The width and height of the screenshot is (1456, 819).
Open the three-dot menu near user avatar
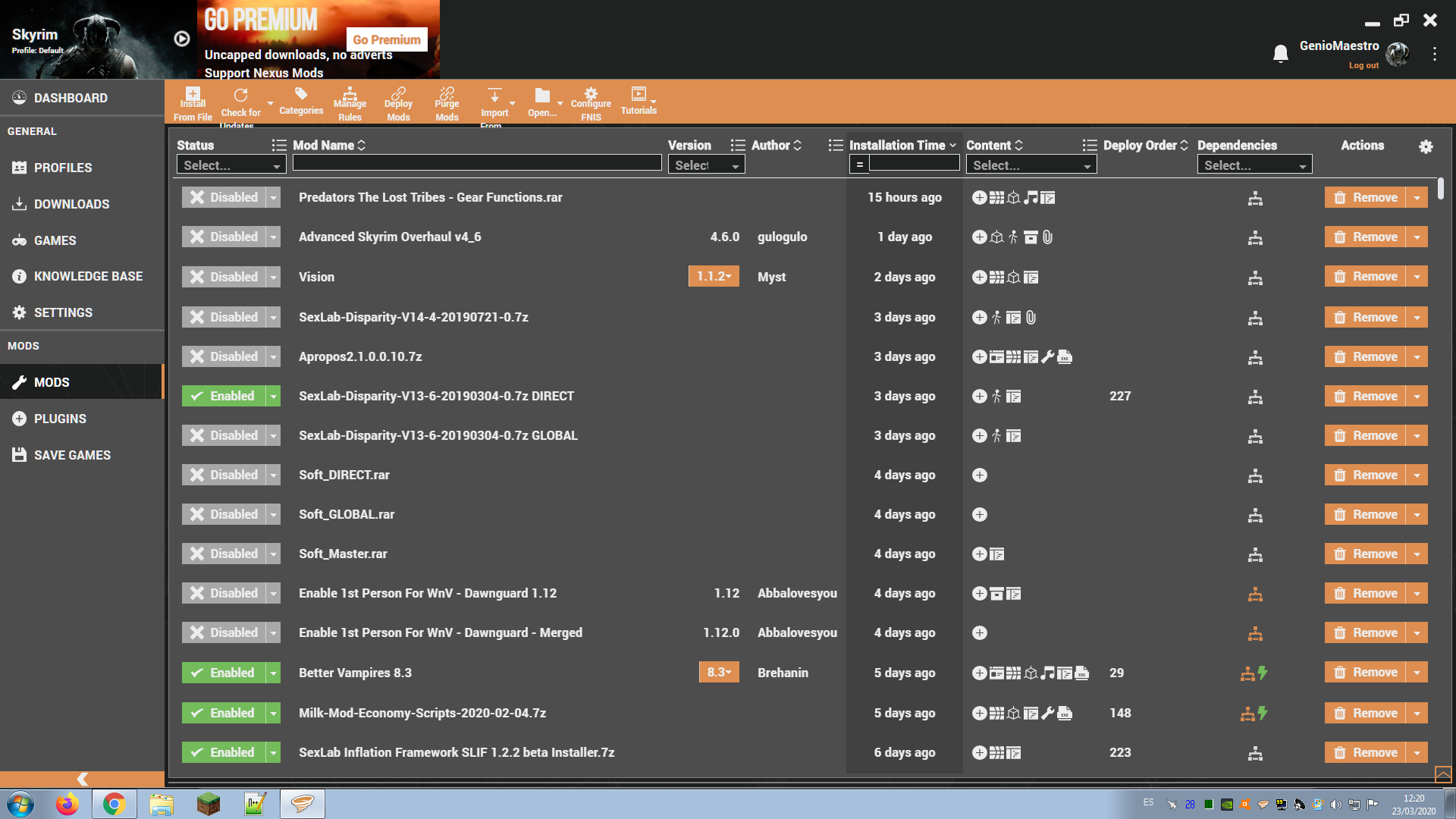pos(1434,54)
